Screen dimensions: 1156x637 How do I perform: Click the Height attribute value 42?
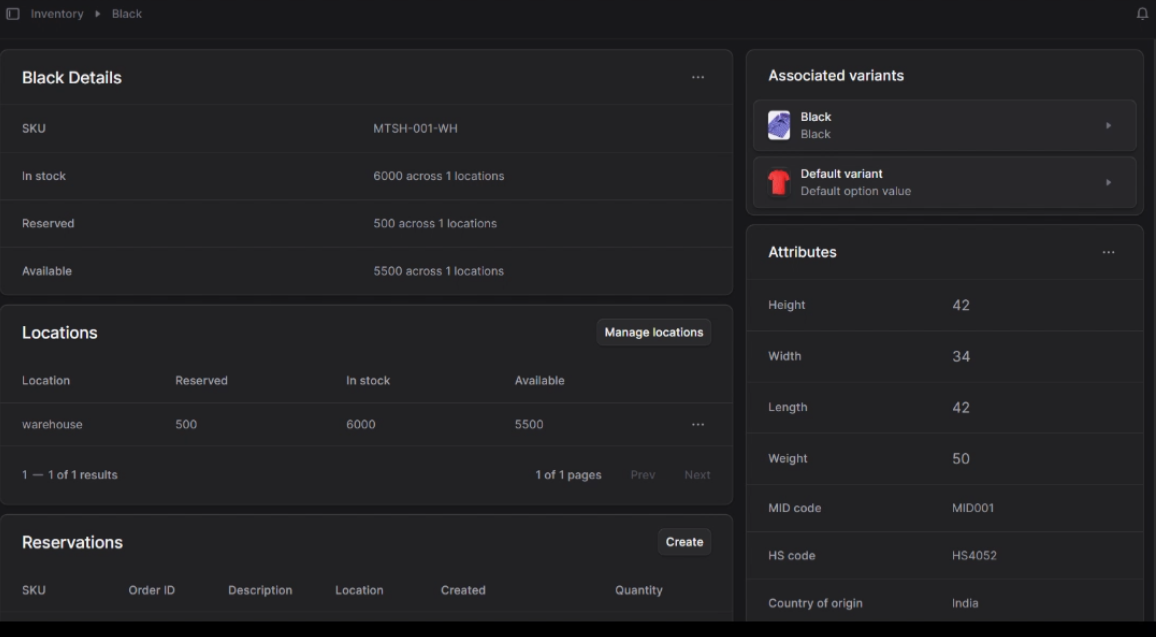click(961, 304)
